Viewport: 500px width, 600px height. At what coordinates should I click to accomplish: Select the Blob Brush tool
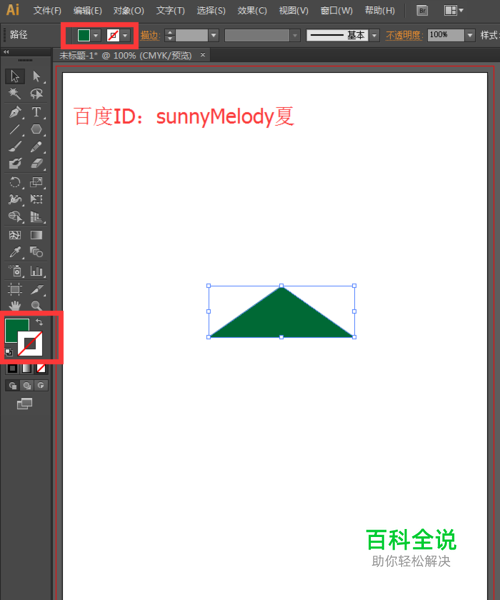15,164
